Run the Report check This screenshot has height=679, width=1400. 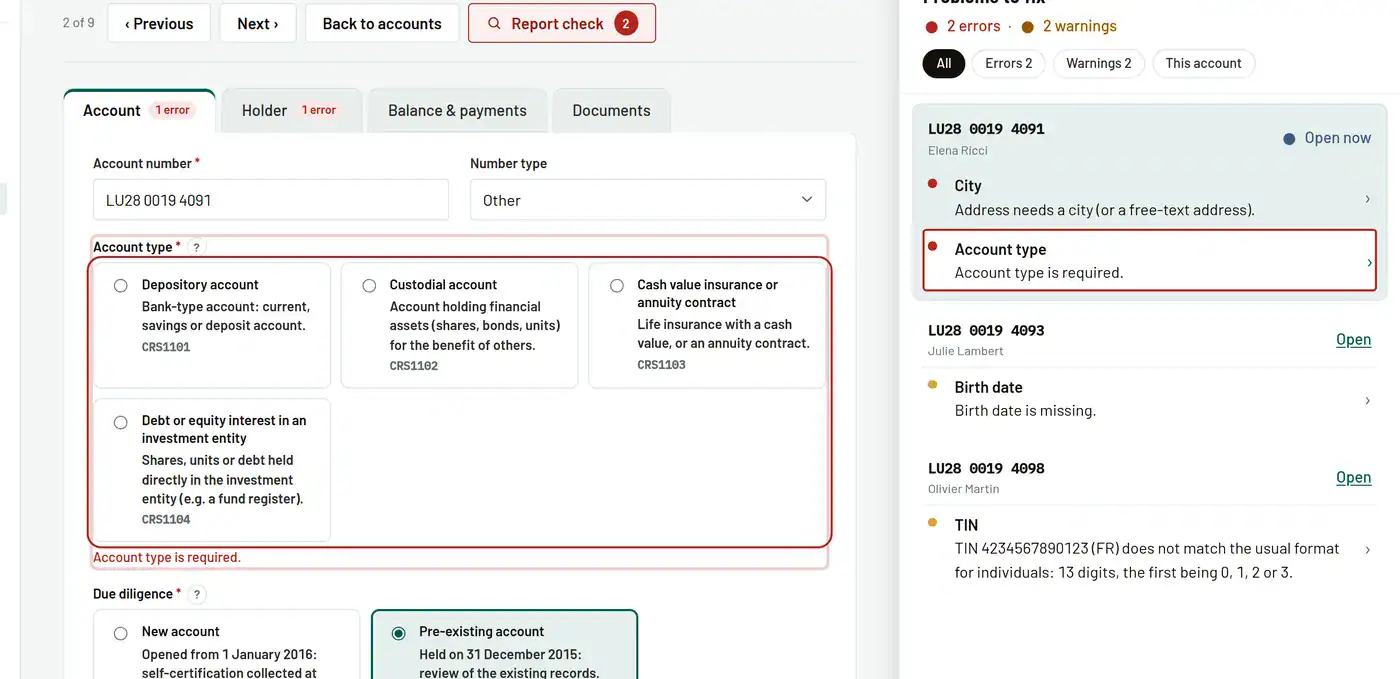562,23
